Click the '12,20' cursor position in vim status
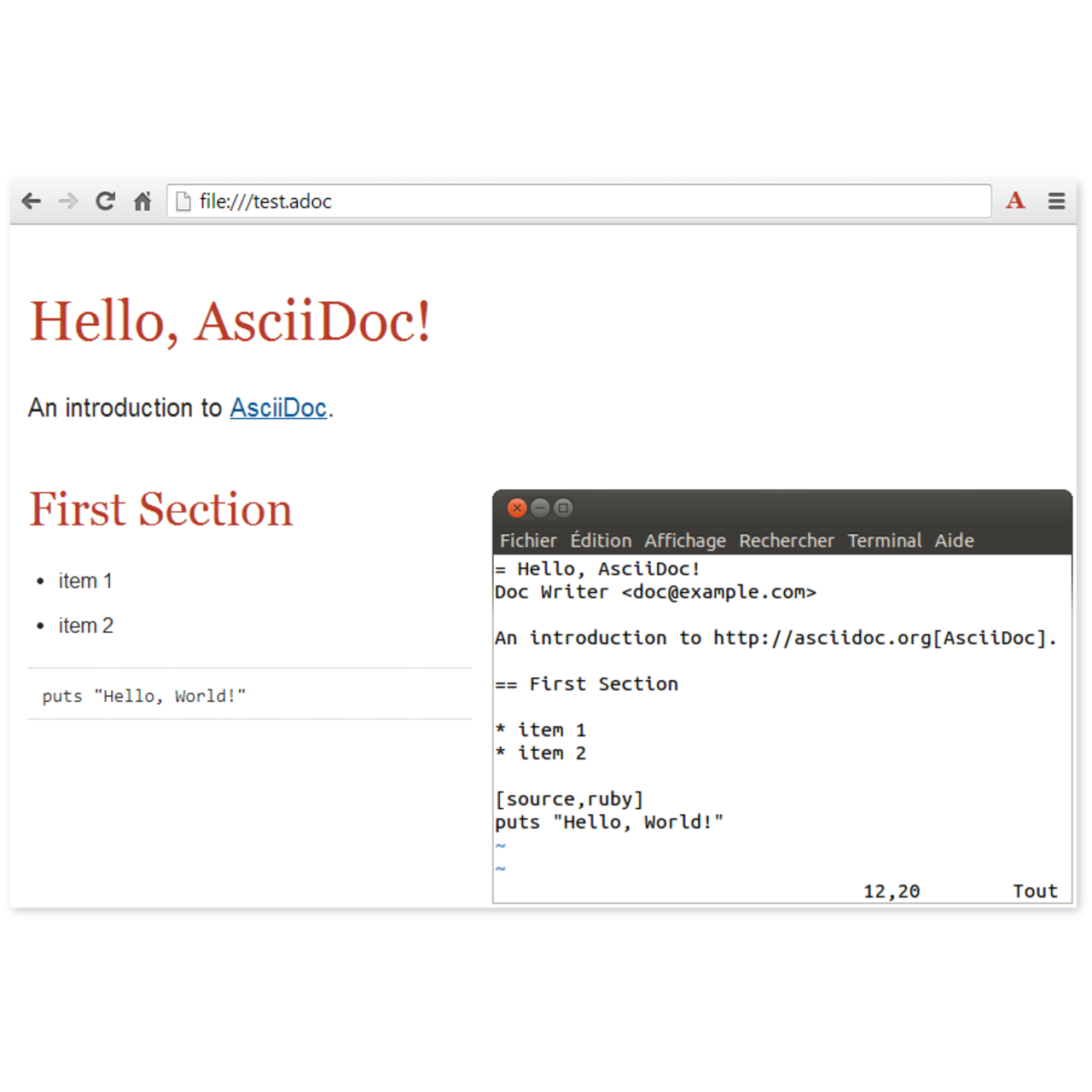This screenshot has height=1092, width=1092. click(892, 892)
